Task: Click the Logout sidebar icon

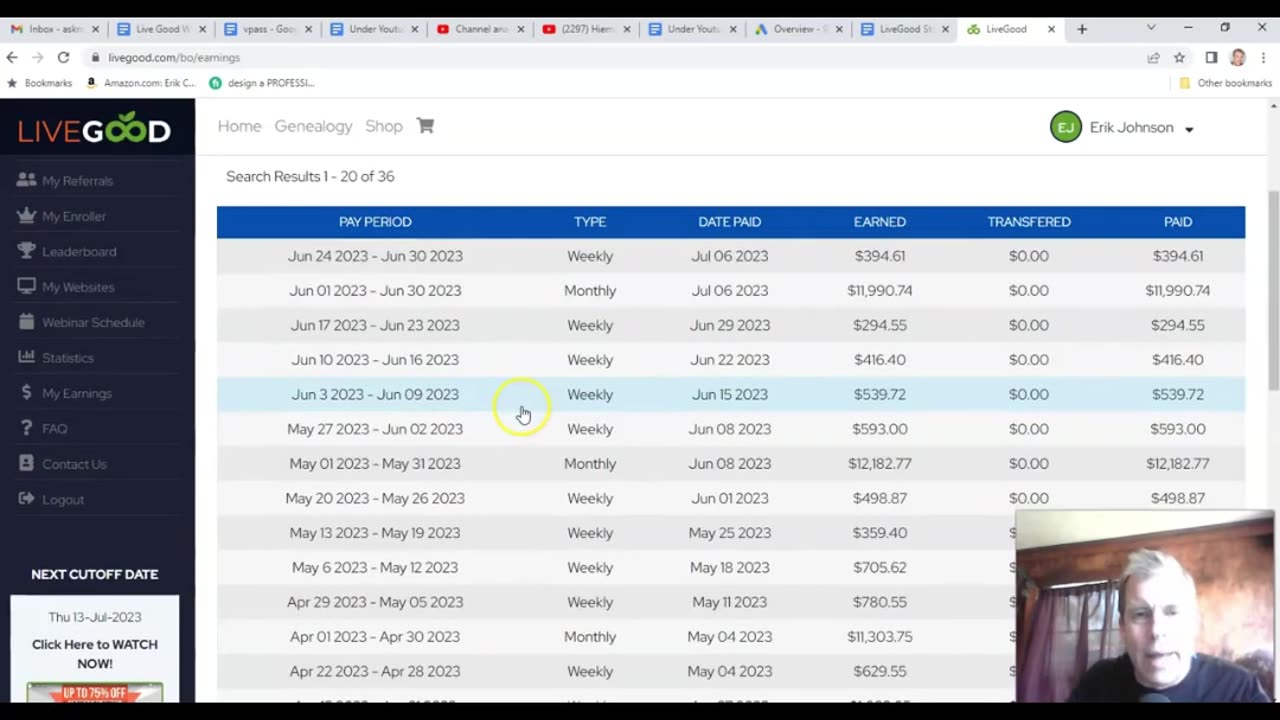Action: tap(26, 499)
